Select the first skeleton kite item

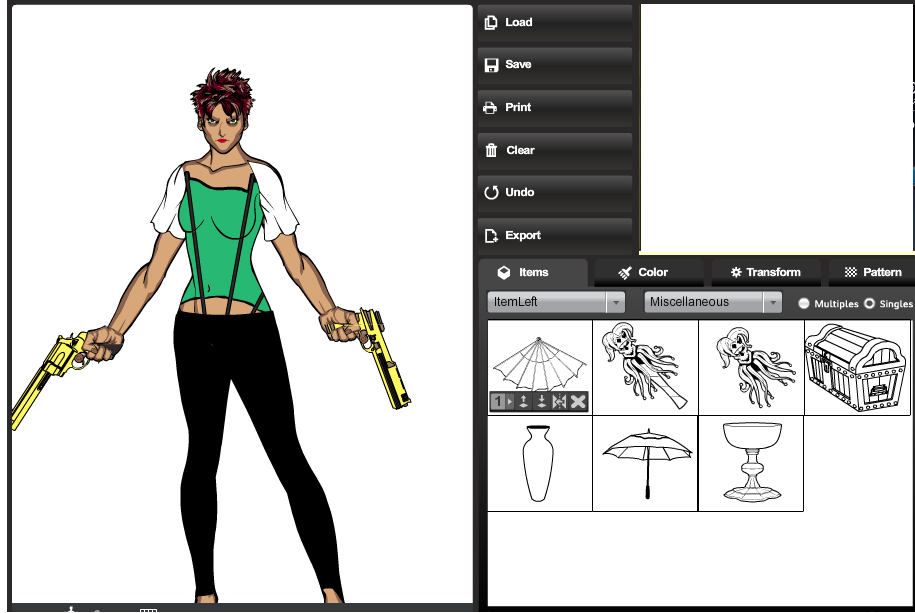[x=645, y=367]
